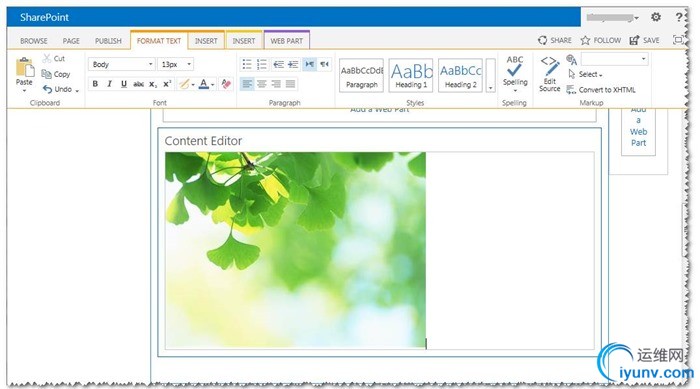Switch to the PAGE tab
The height and width of the screenshot is (389, 700).
coord(71,41)
